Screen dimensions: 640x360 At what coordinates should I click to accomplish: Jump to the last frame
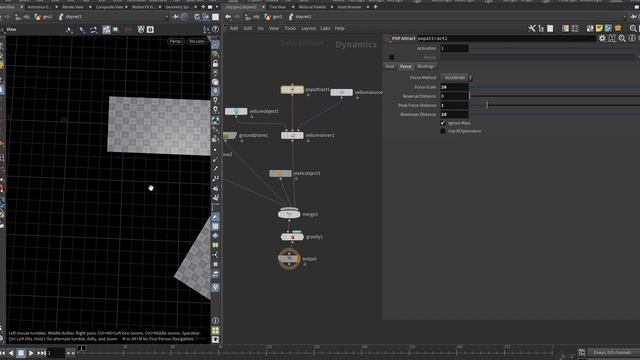click(x=42, y=353)
